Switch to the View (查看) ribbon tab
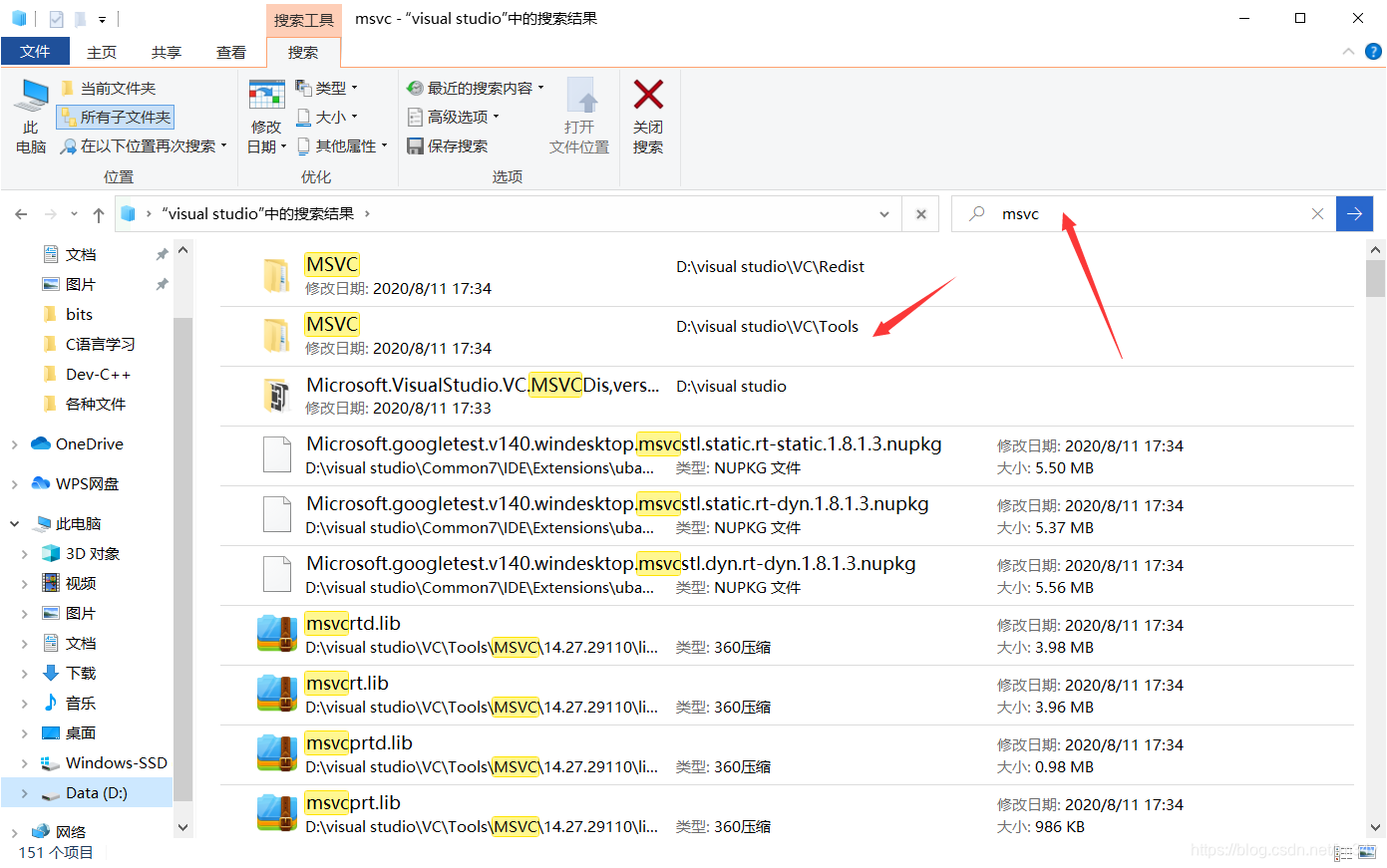The width and height of the screenshot is (1387, 868). point(231,52)
